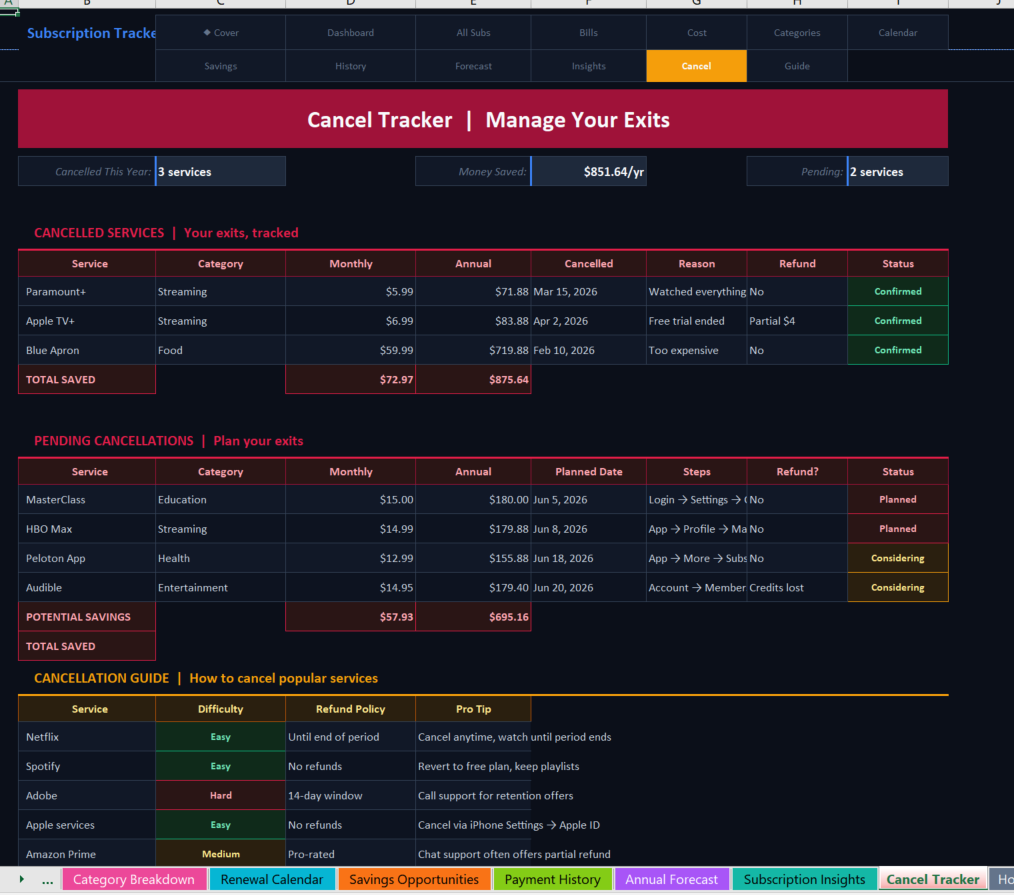Open the Guide navigation button

pos(797,66)
